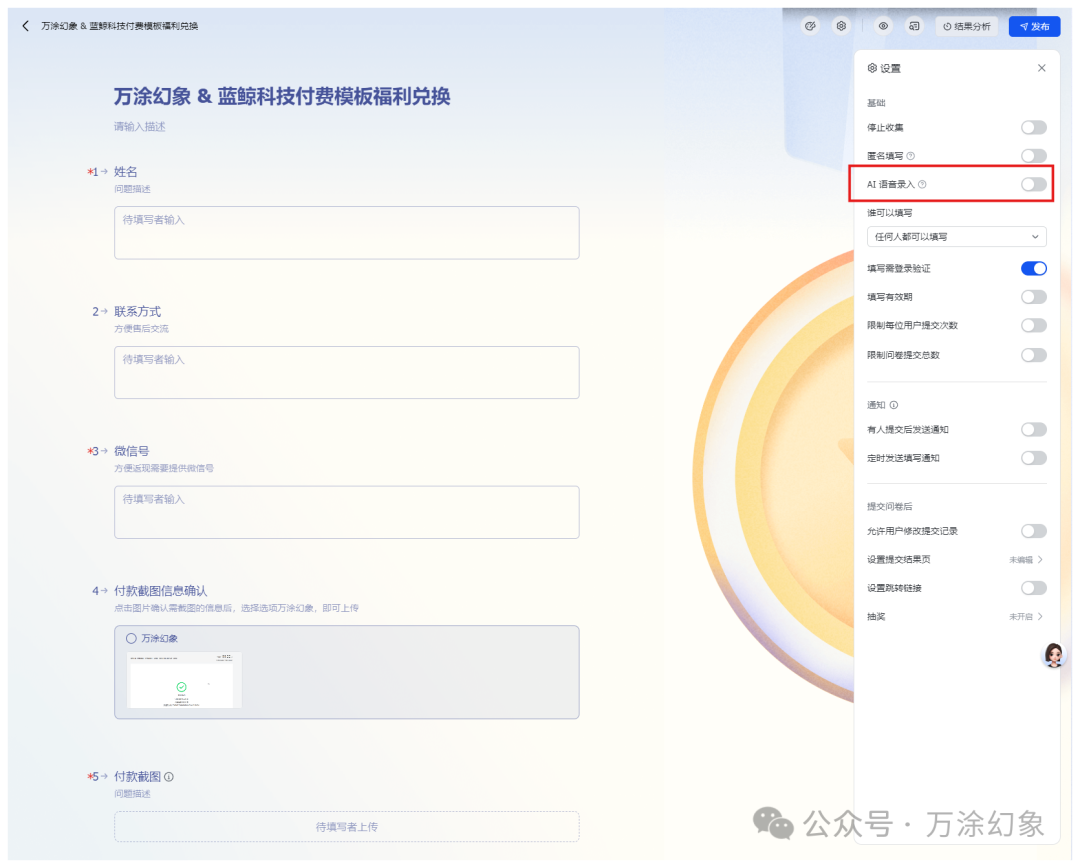Click the device preview icon
1080x868 pixels.
tap(913, 27)
